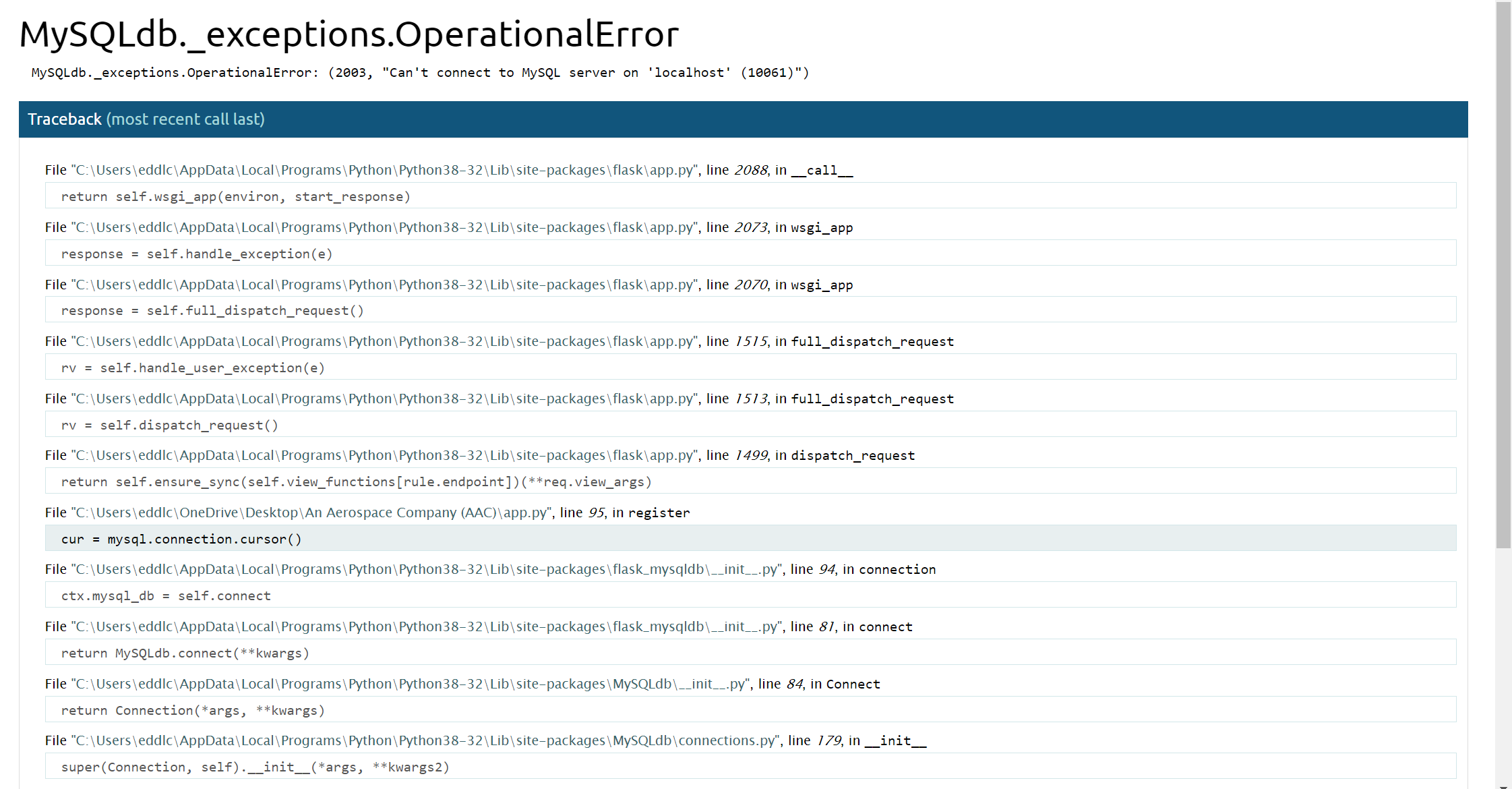Viewport: 1512px width, 789px height.
Task: Select the error message mentioning 'localhost' (10061)
Action: click(x=420, y=73)
